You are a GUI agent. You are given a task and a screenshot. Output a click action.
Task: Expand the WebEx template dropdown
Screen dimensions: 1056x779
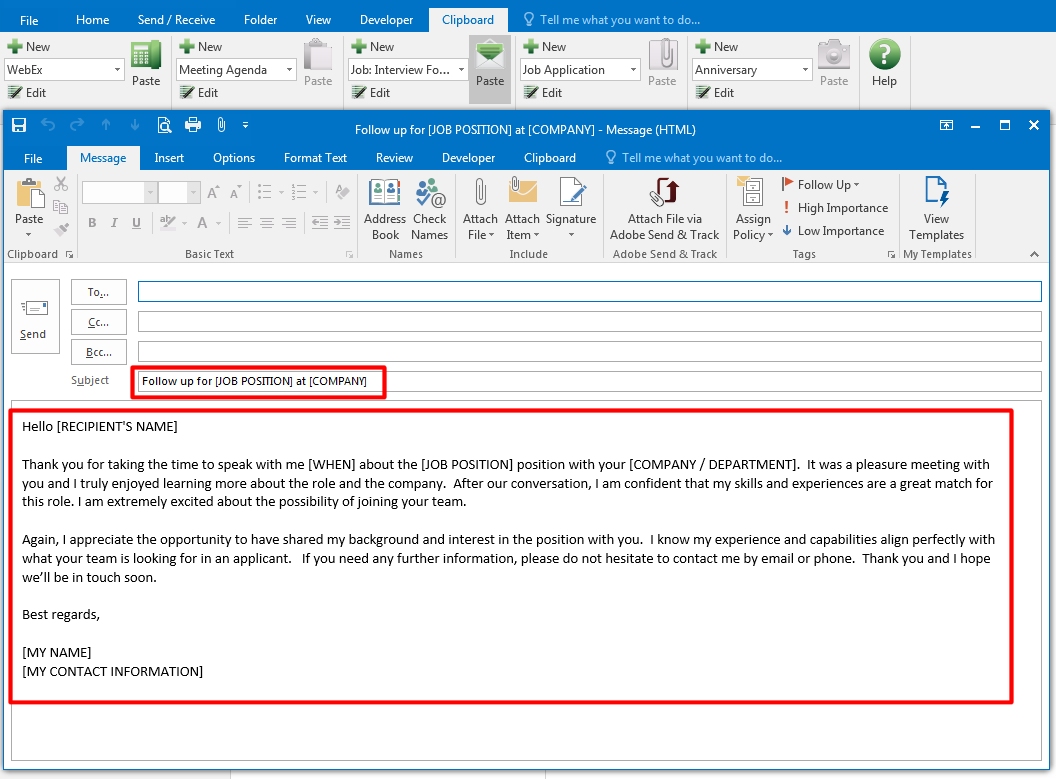(x=117, y=70)
